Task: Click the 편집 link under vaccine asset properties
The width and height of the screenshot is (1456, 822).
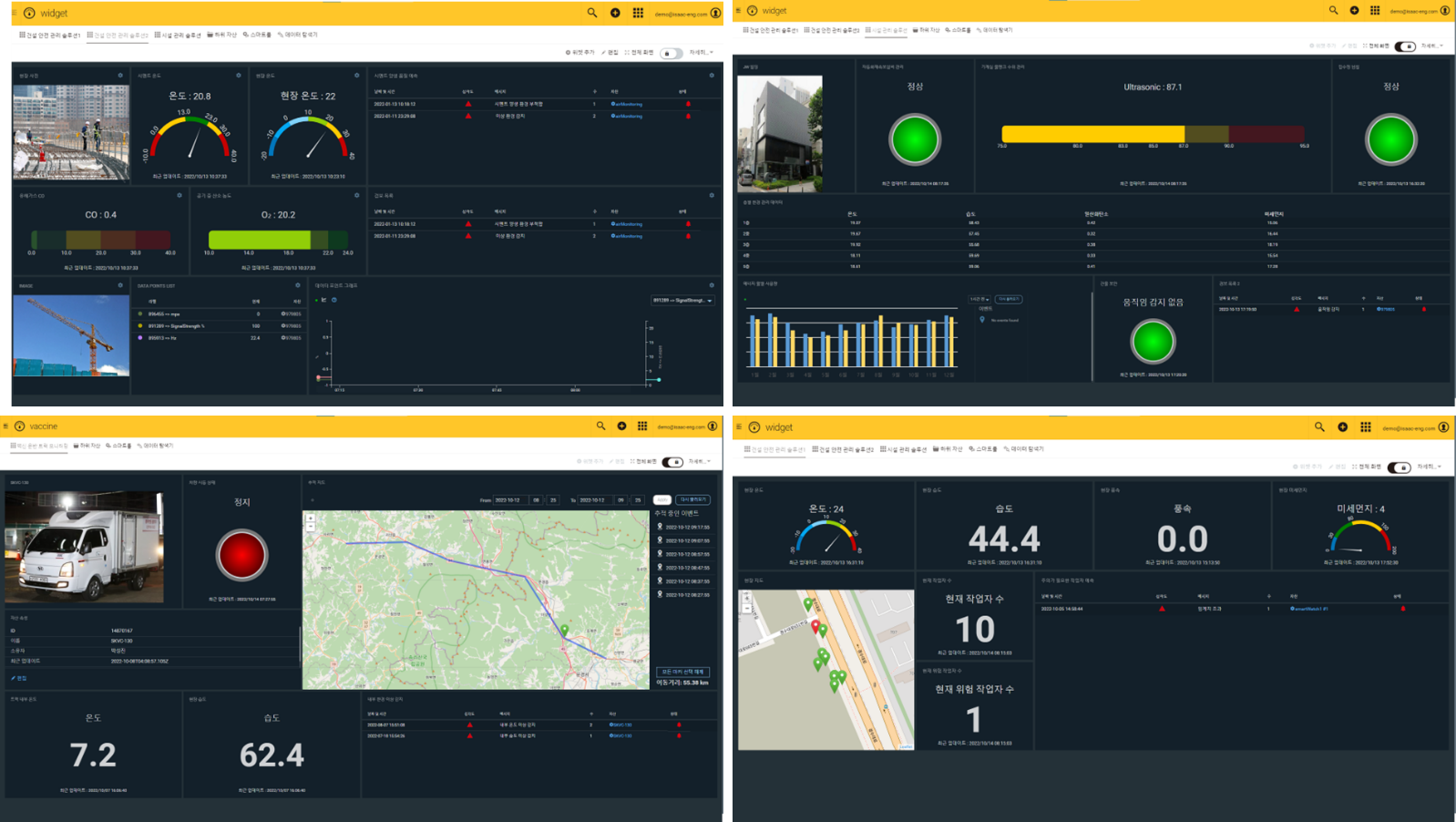Action: [x=18, y=678]
